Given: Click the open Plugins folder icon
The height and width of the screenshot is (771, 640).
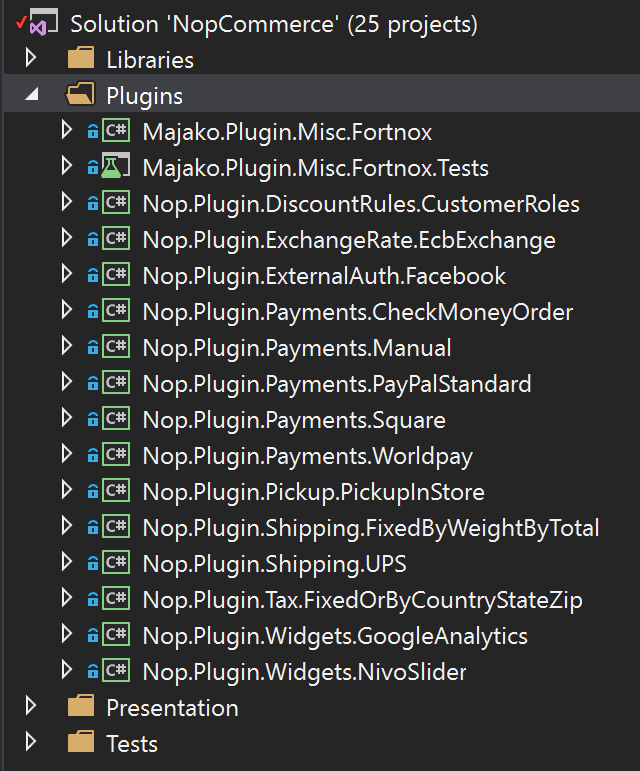Looking at the screenshot, I should coord(80,95).
